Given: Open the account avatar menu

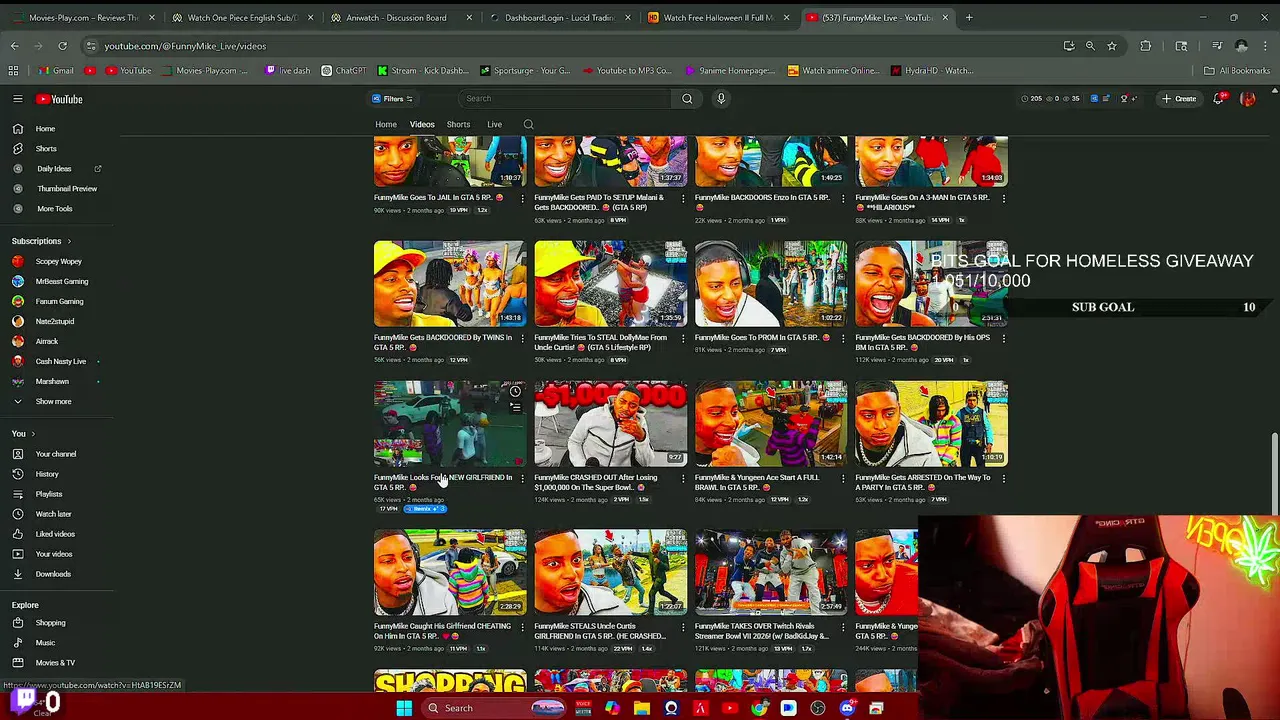Looking at the screenshot, I should click(1247, 99).
